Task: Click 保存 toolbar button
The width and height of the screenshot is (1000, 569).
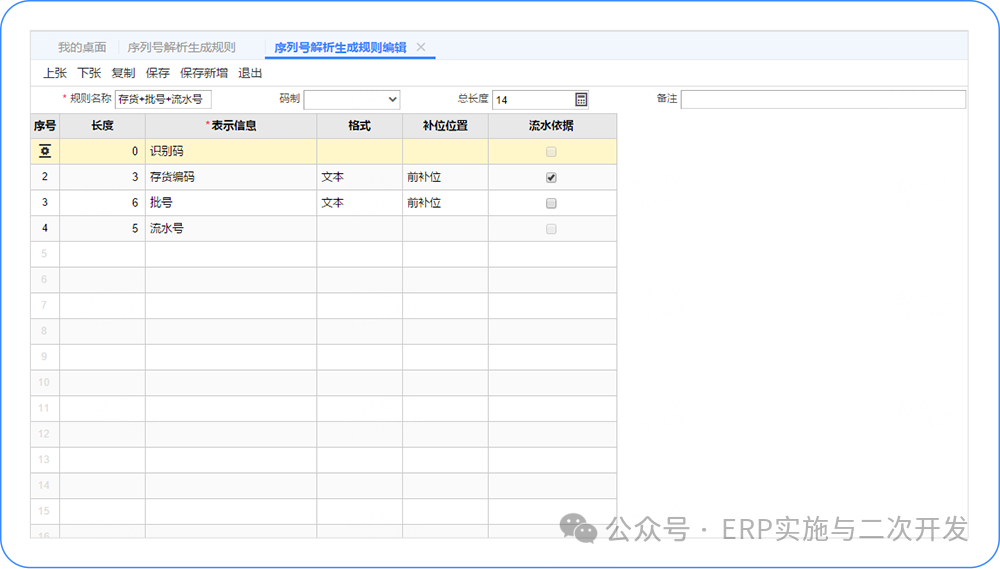Action: click(157, 73)
